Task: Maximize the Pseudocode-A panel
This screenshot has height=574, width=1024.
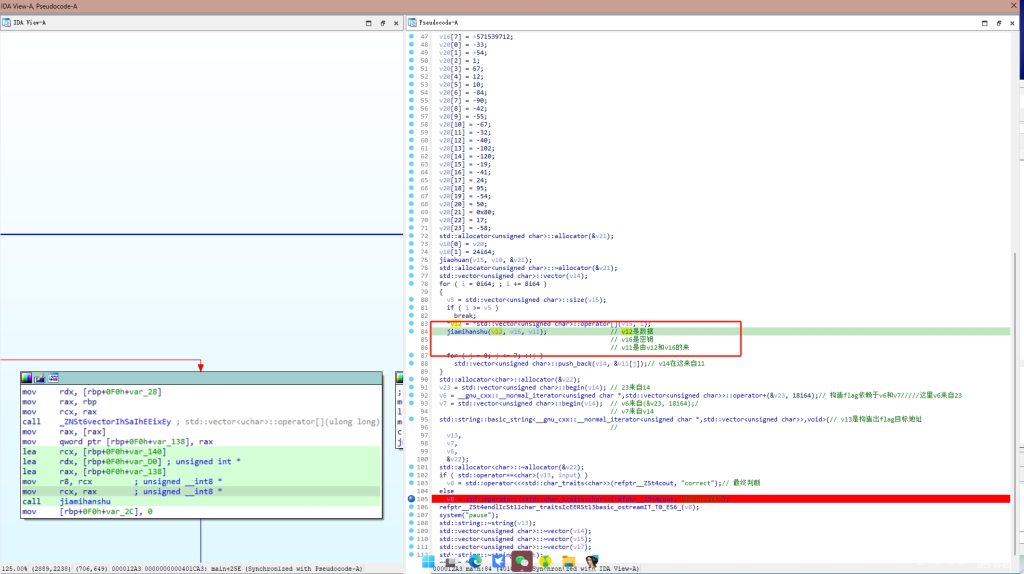Action: 985,23
